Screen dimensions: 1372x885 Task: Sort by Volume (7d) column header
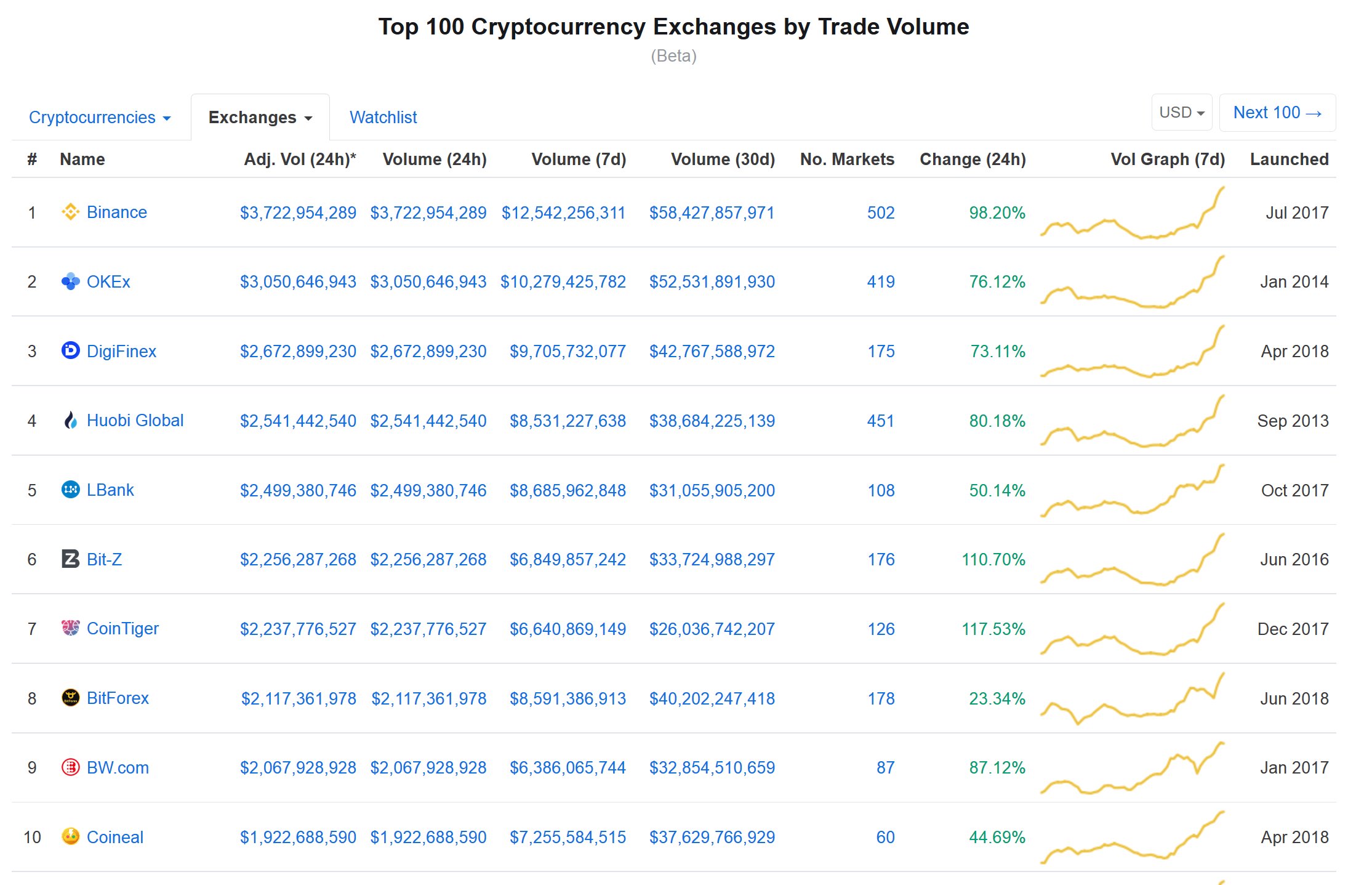click(579, 159)
